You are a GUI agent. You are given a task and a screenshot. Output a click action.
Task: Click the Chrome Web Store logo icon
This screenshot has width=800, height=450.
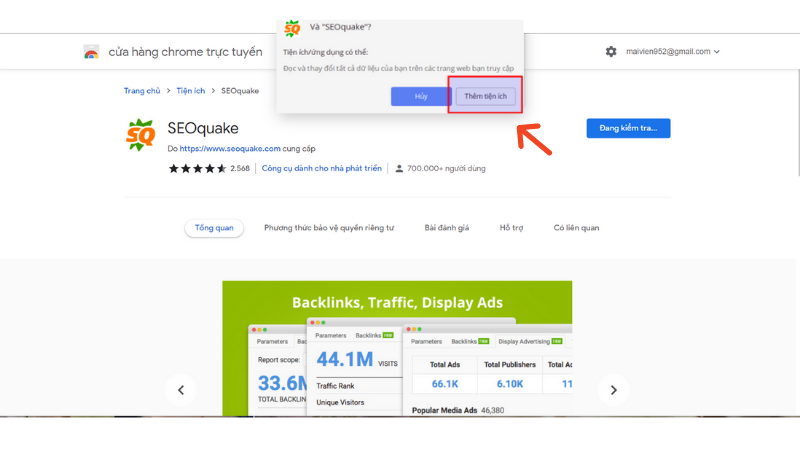(91, 52)
